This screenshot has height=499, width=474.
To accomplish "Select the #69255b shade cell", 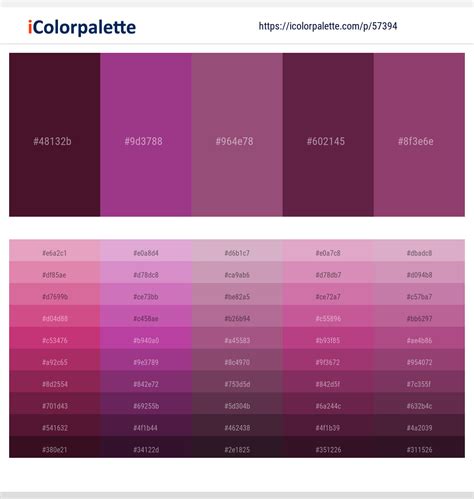I will point(146,404).
